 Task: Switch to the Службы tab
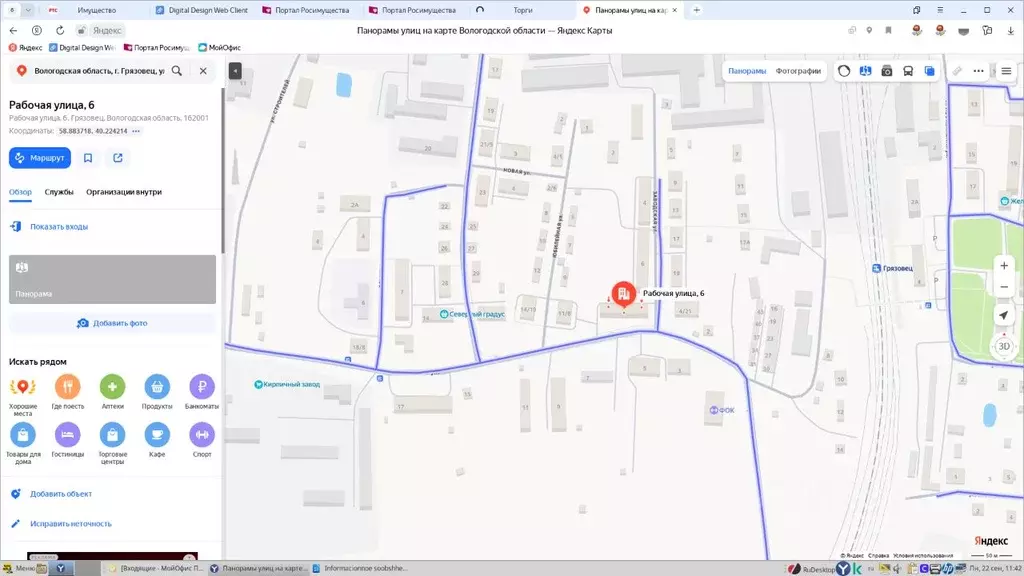click(59, 192)
